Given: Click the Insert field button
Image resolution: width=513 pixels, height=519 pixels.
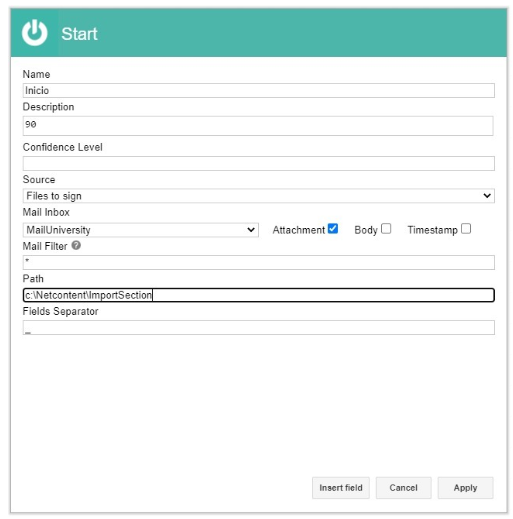Looking at the screenshot, I should tap(341, 488).
